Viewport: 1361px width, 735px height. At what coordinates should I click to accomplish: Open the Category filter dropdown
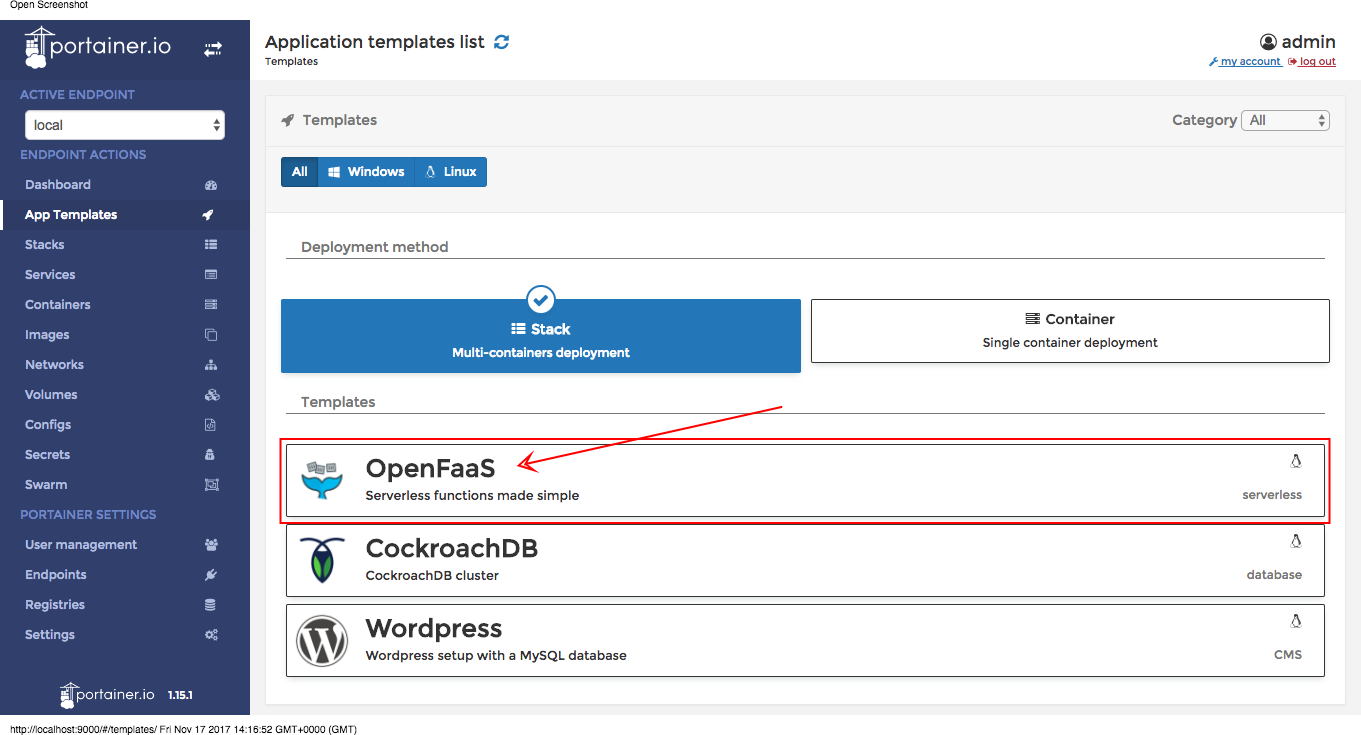(1285, 119)
